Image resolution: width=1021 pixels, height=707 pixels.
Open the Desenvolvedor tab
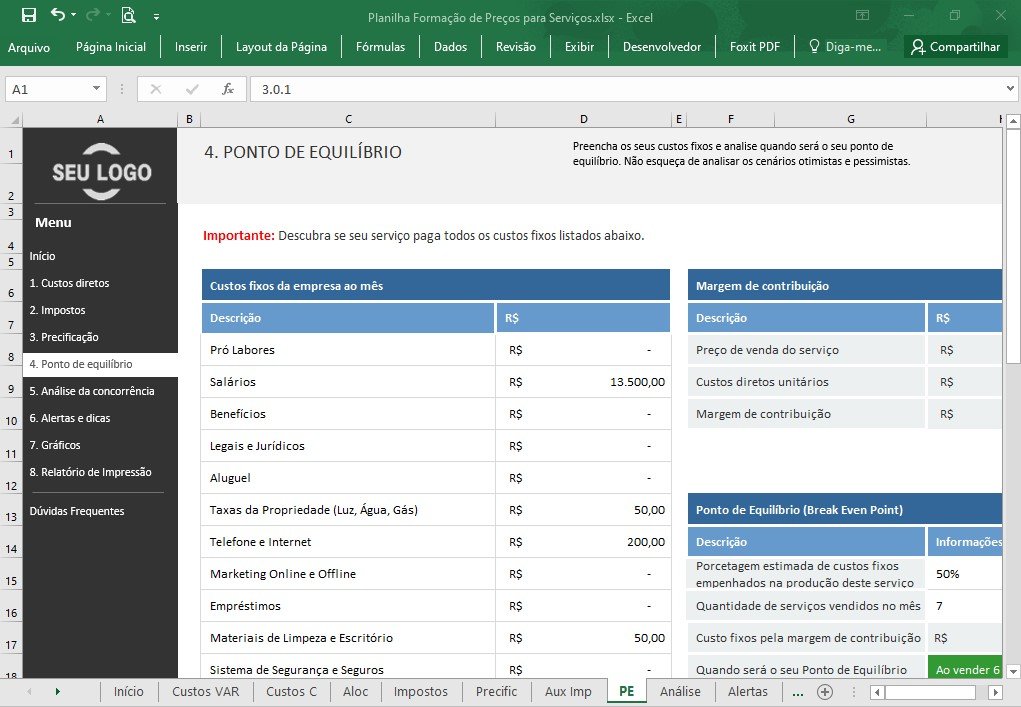click(662, 47)
